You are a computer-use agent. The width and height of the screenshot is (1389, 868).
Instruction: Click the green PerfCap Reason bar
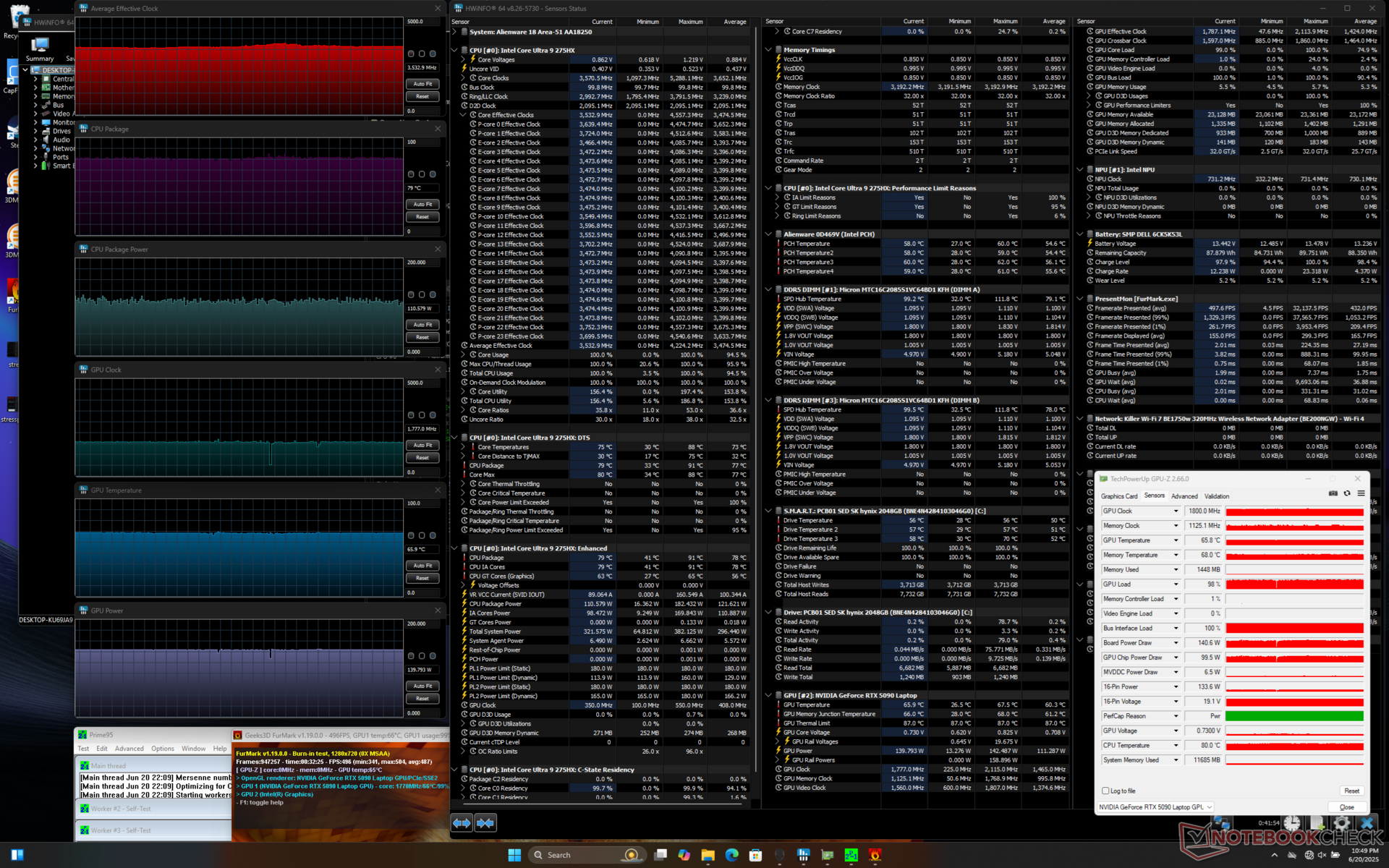(1294, 716)
